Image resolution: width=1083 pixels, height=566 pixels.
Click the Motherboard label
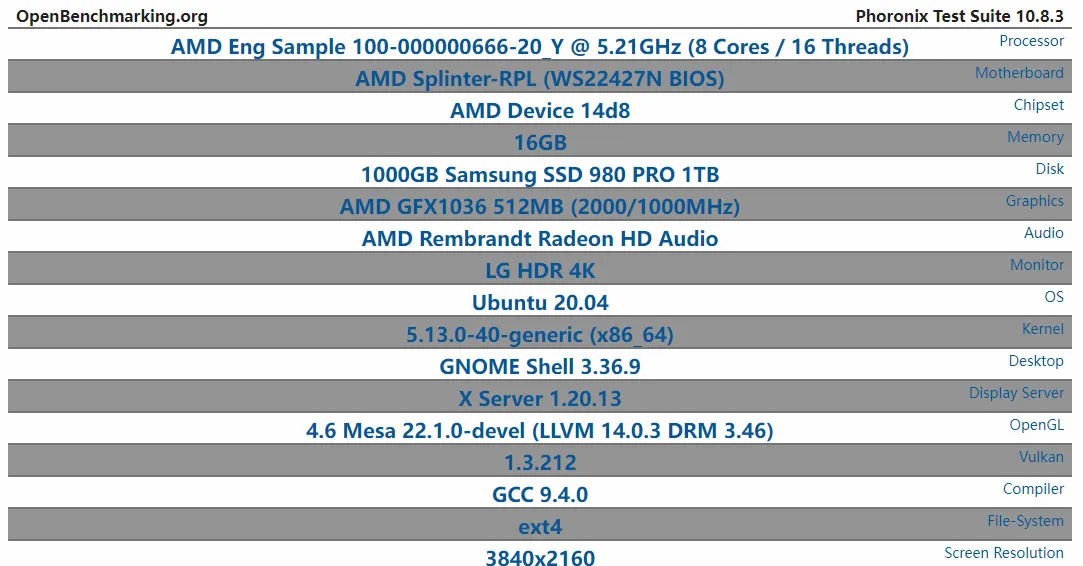pos(1019,73)
